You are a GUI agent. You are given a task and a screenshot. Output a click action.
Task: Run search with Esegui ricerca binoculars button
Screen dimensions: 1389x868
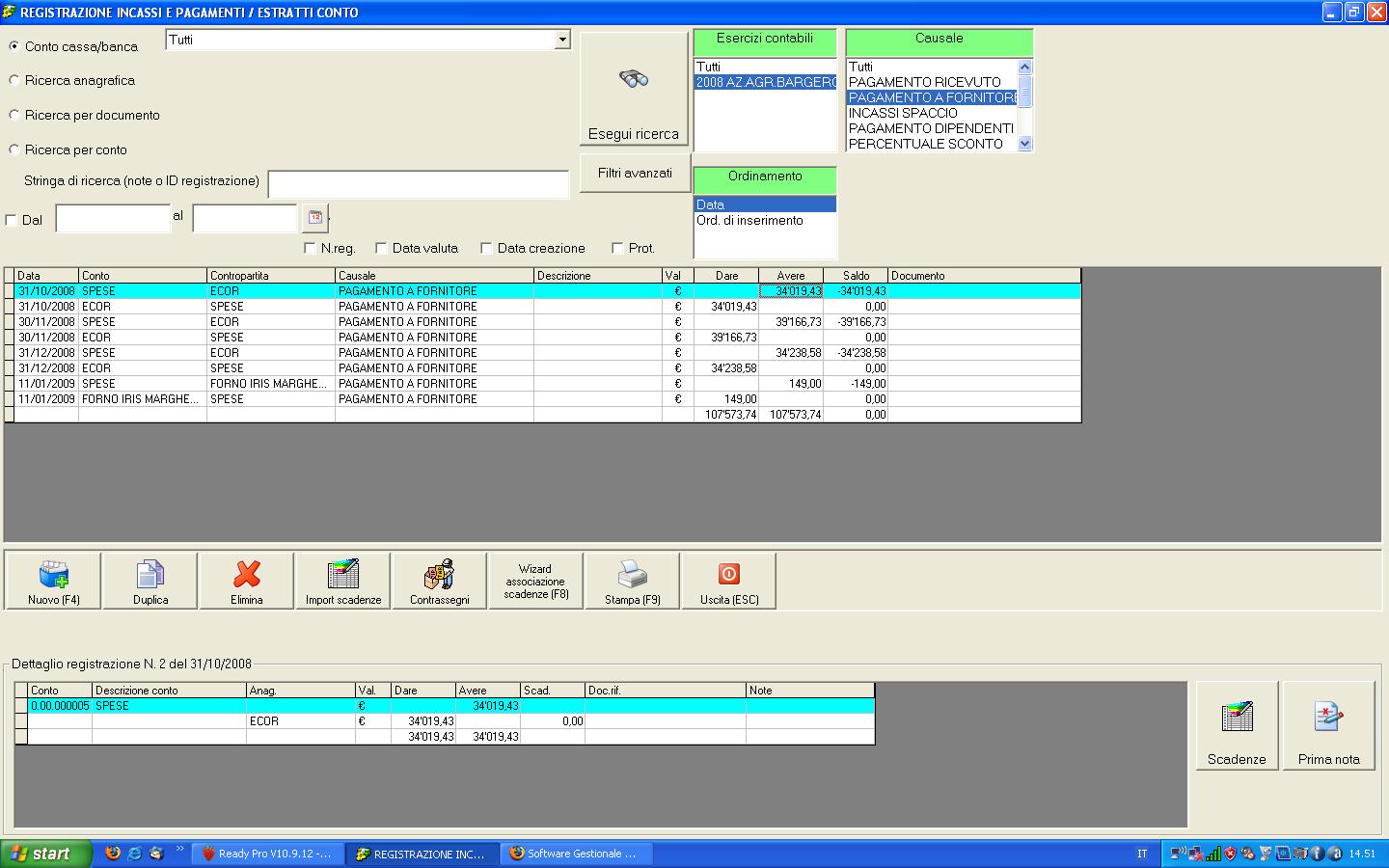[x=634, y=91]
